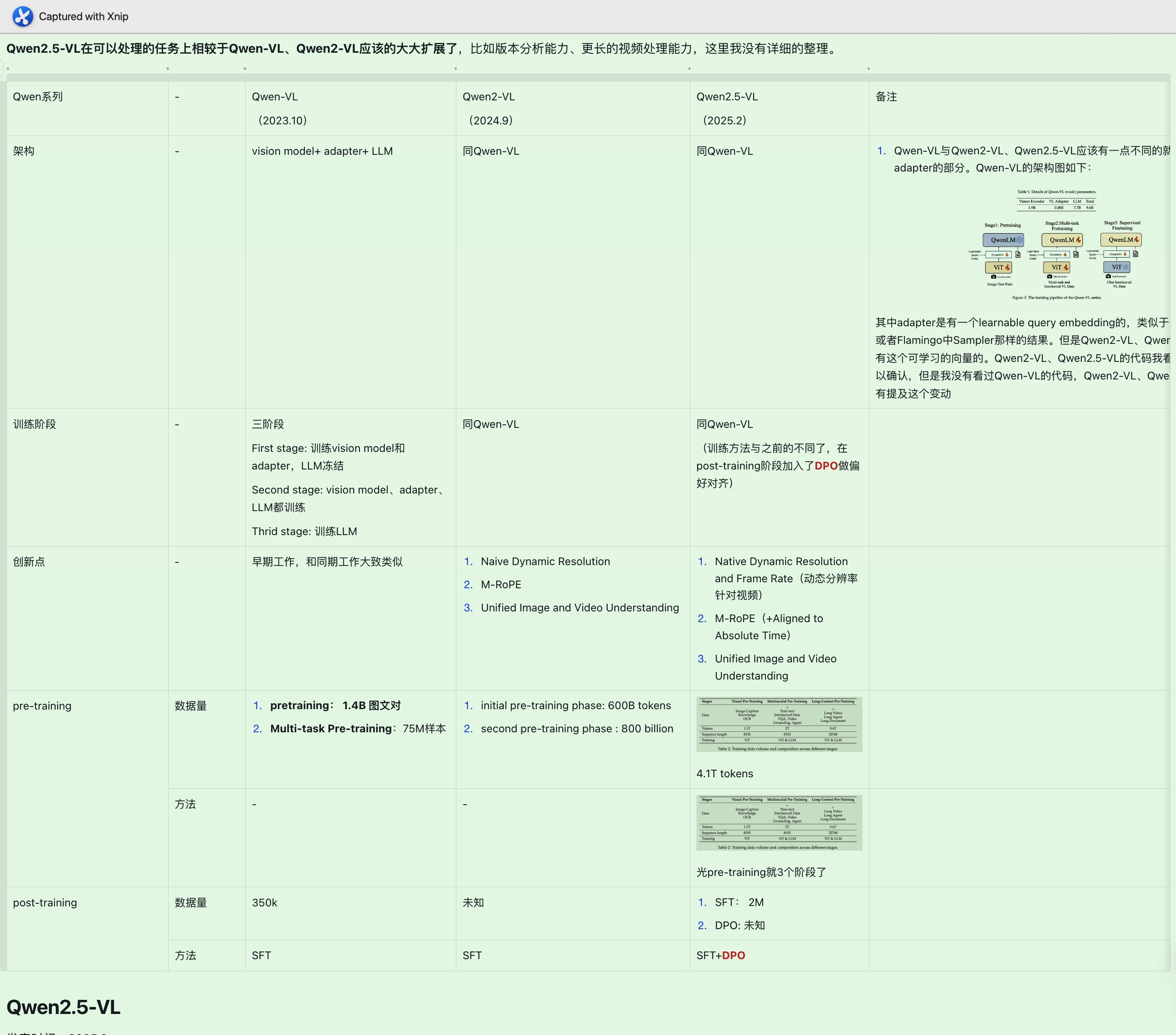Screen dimensions: 1176x1035
Task: Click the 架构 row label cell
Action: pos(24,151)
